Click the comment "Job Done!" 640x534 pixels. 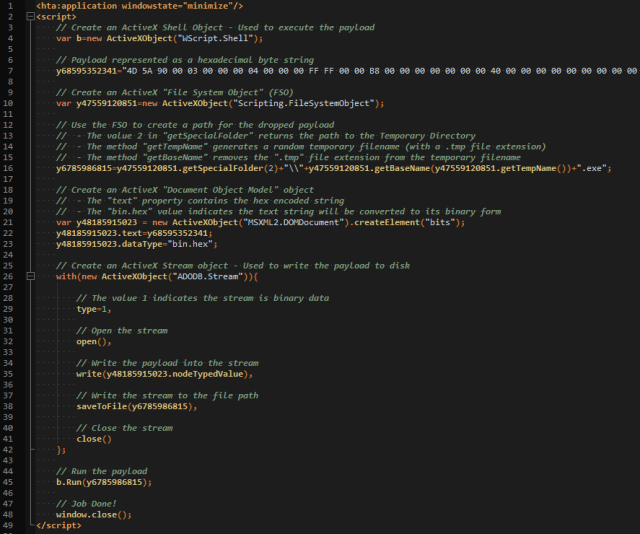point(86,504)
